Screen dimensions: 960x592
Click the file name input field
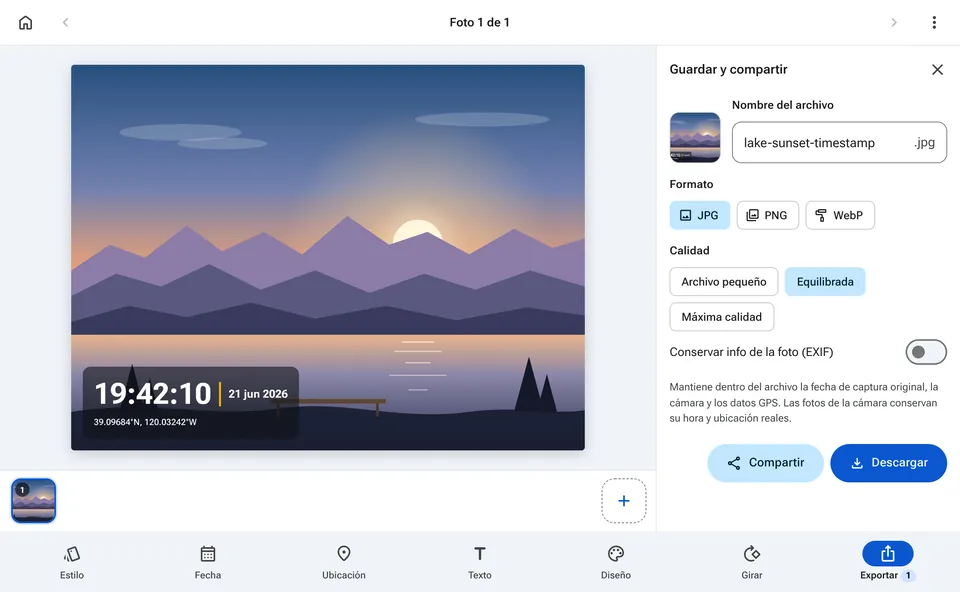coord(839,142)
